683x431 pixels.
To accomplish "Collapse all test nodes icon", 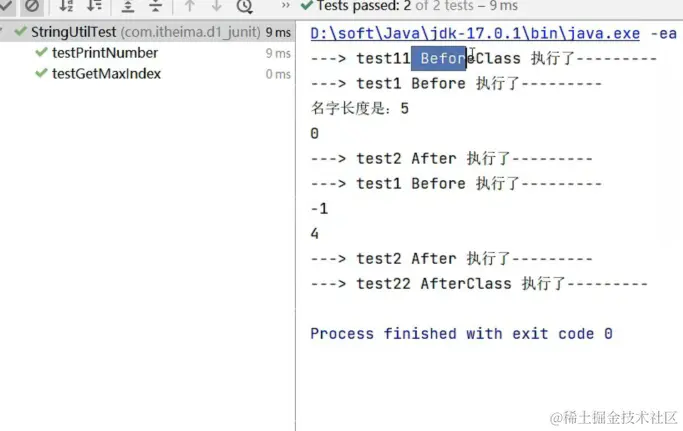I will click(x=155, y=6).
